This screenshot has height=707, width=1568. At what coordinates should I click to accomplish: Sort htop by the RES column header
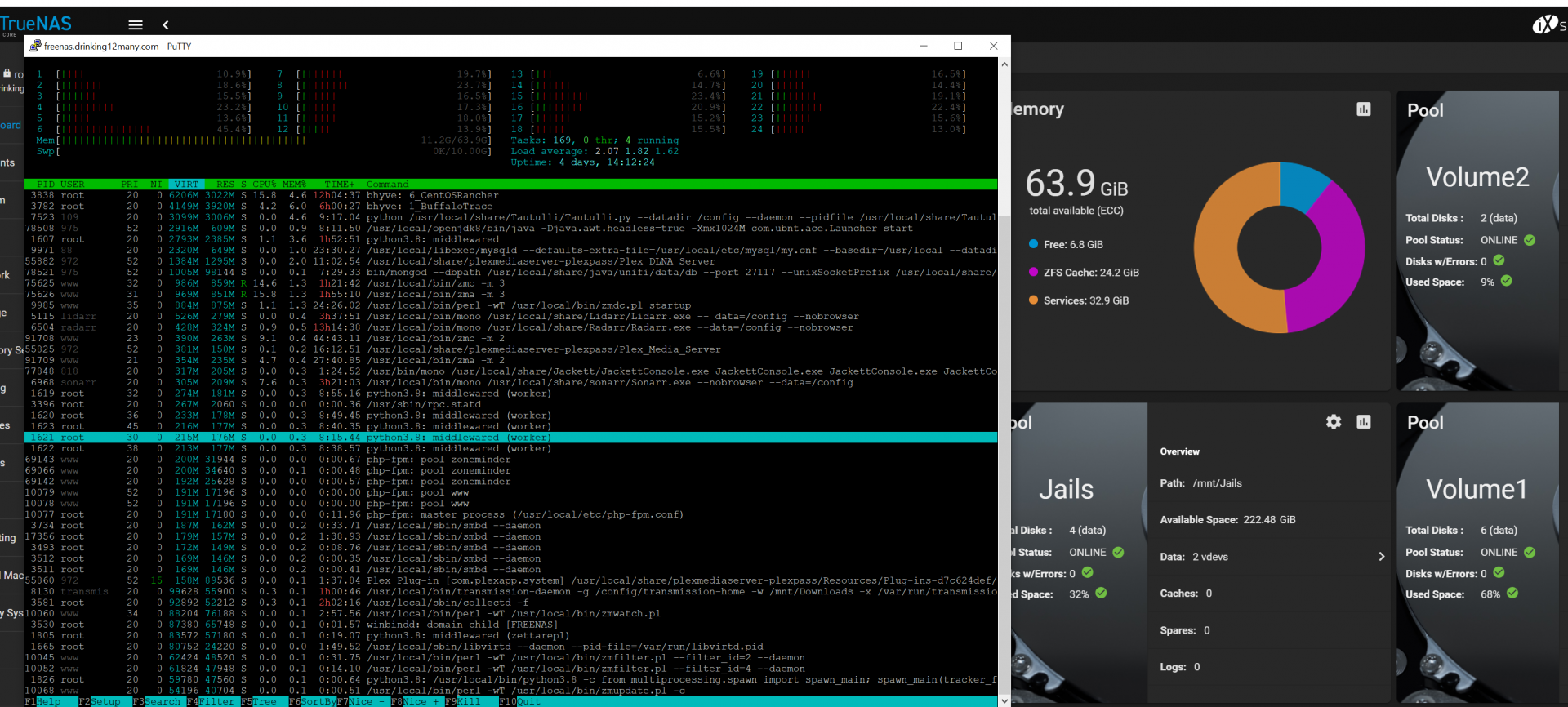(225, 185)
